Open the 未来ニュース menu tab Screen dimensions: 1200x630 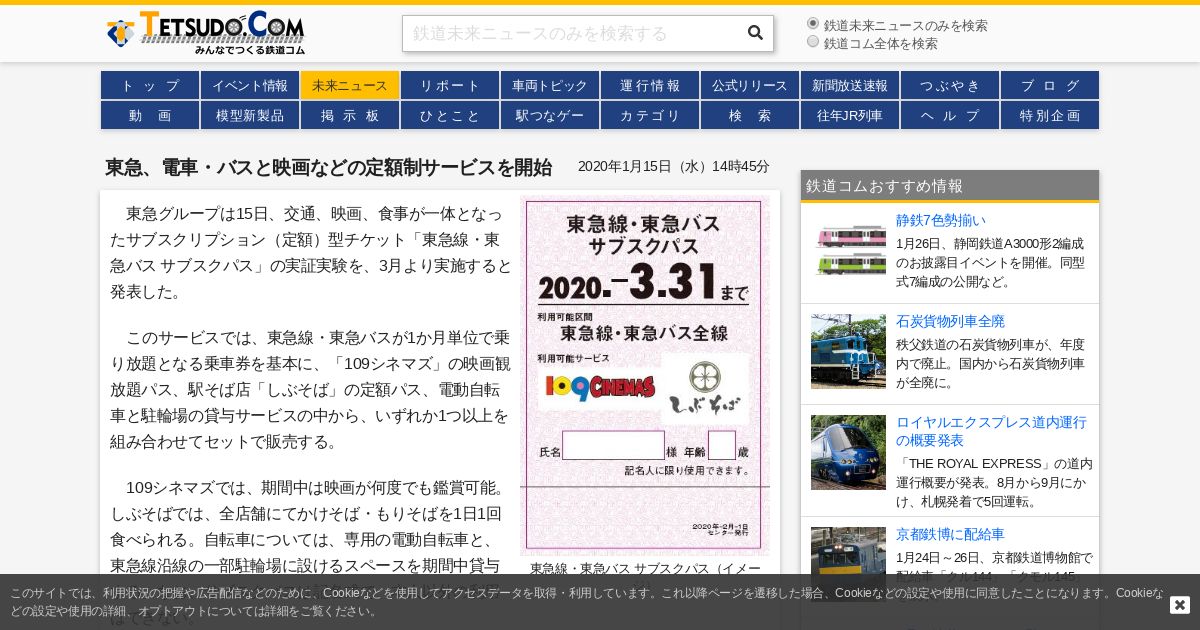[350, 85]
